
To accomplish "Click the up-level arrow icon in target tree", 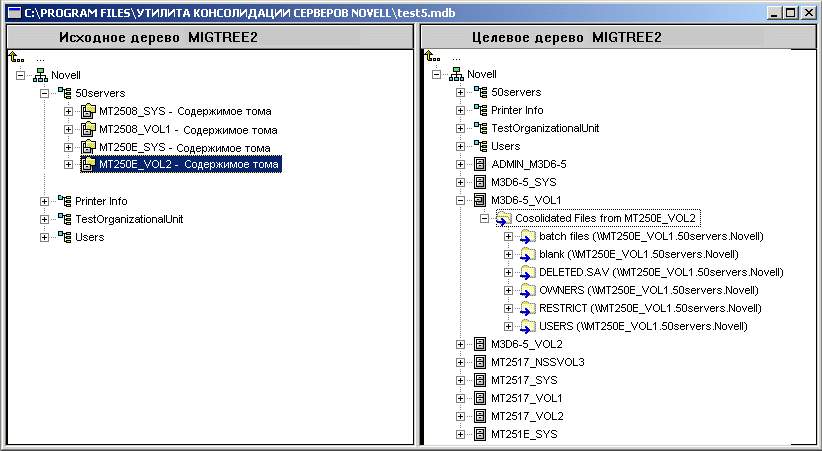I will [x=432, y=56].
